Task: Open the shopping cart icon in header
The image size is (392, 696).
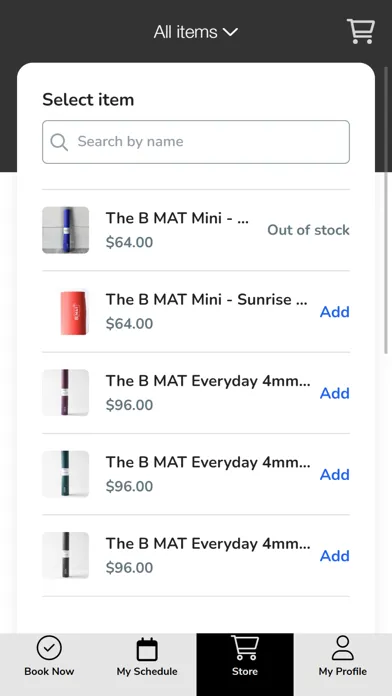Action: 360,31
